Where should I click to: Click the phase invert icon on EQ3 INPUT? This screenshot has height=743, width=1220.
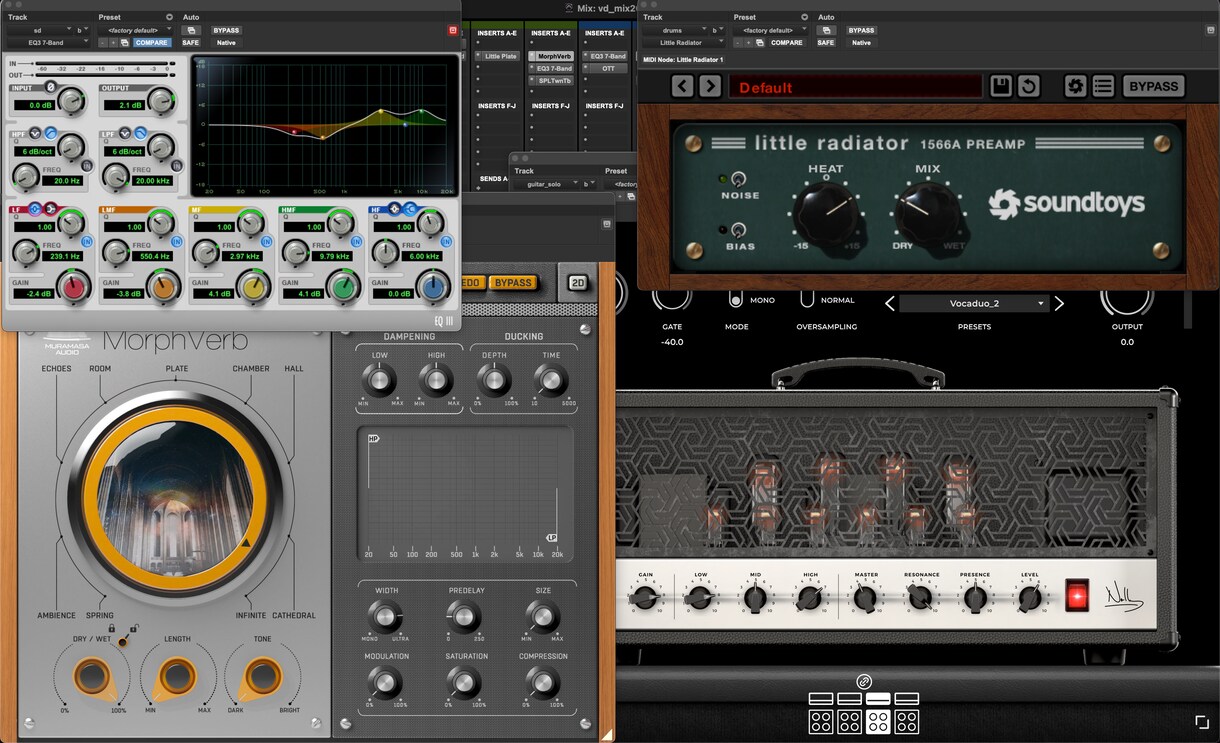(x=50, y=88)
